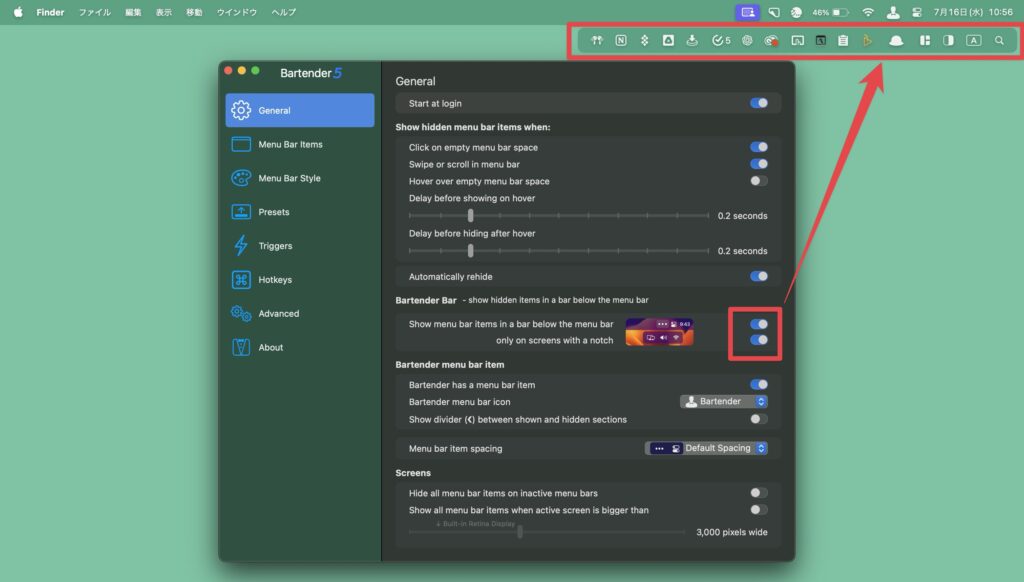Open the checkmark icon showing 5

click(x=721, y=40)
